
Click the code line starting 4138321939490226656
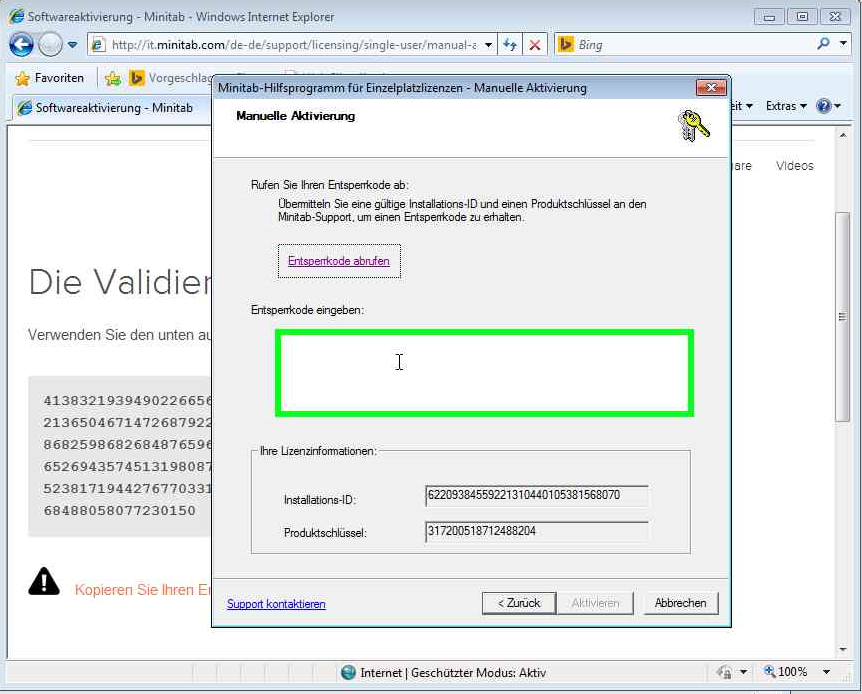coord(128,401)
